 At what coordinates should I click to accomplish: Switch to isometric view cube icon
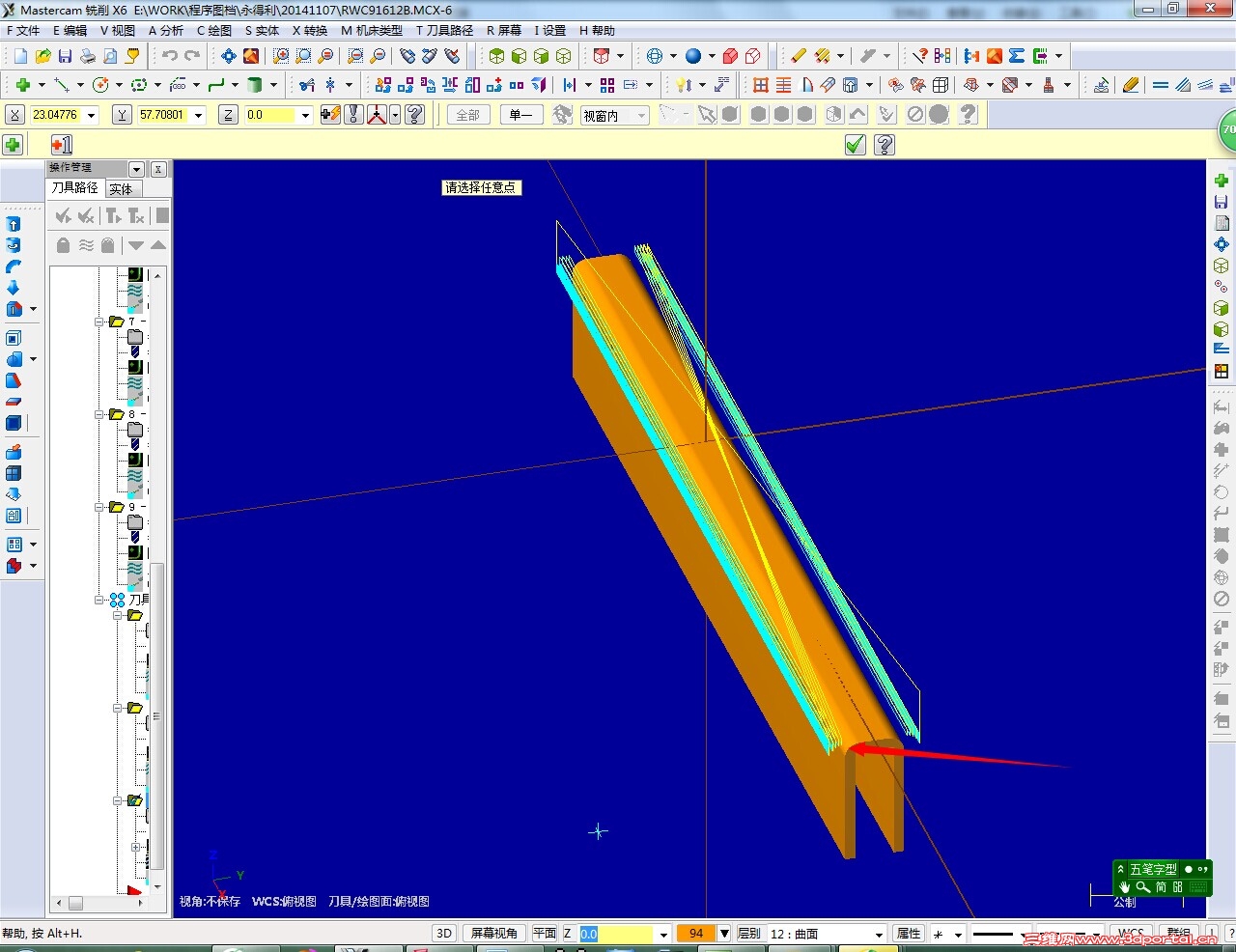564,56
